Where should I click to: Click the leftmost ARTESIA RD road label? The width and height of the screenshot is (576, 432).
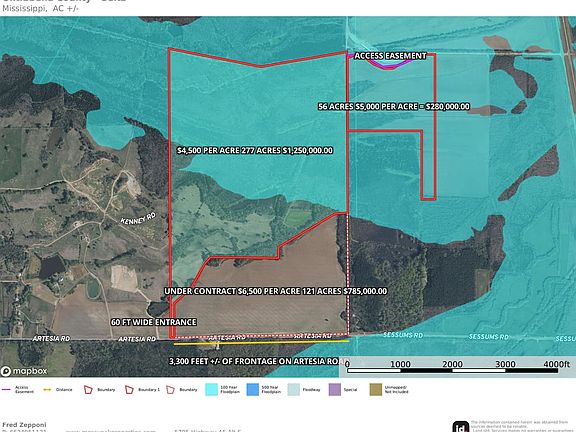coord(51,339)
